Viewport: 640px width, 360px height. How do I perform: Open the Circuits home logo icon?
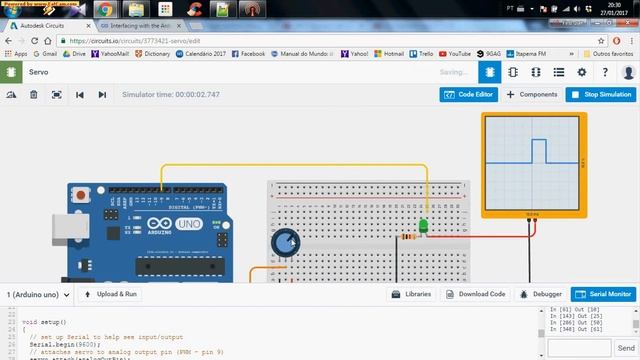coord(11,72)
